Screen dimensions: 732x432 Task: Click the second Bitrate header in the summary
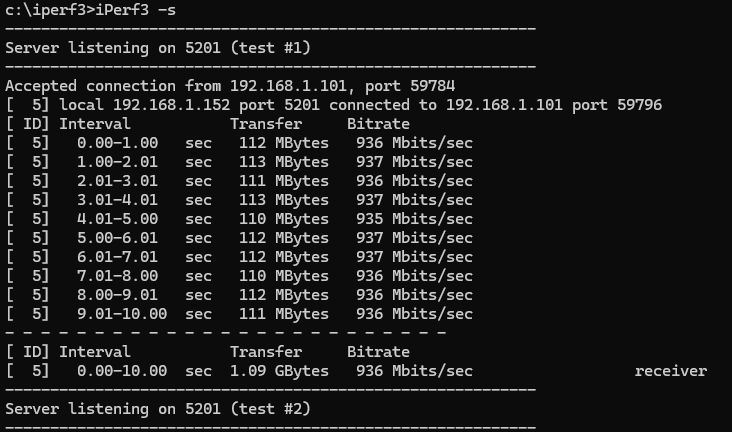tap(378, 352)
